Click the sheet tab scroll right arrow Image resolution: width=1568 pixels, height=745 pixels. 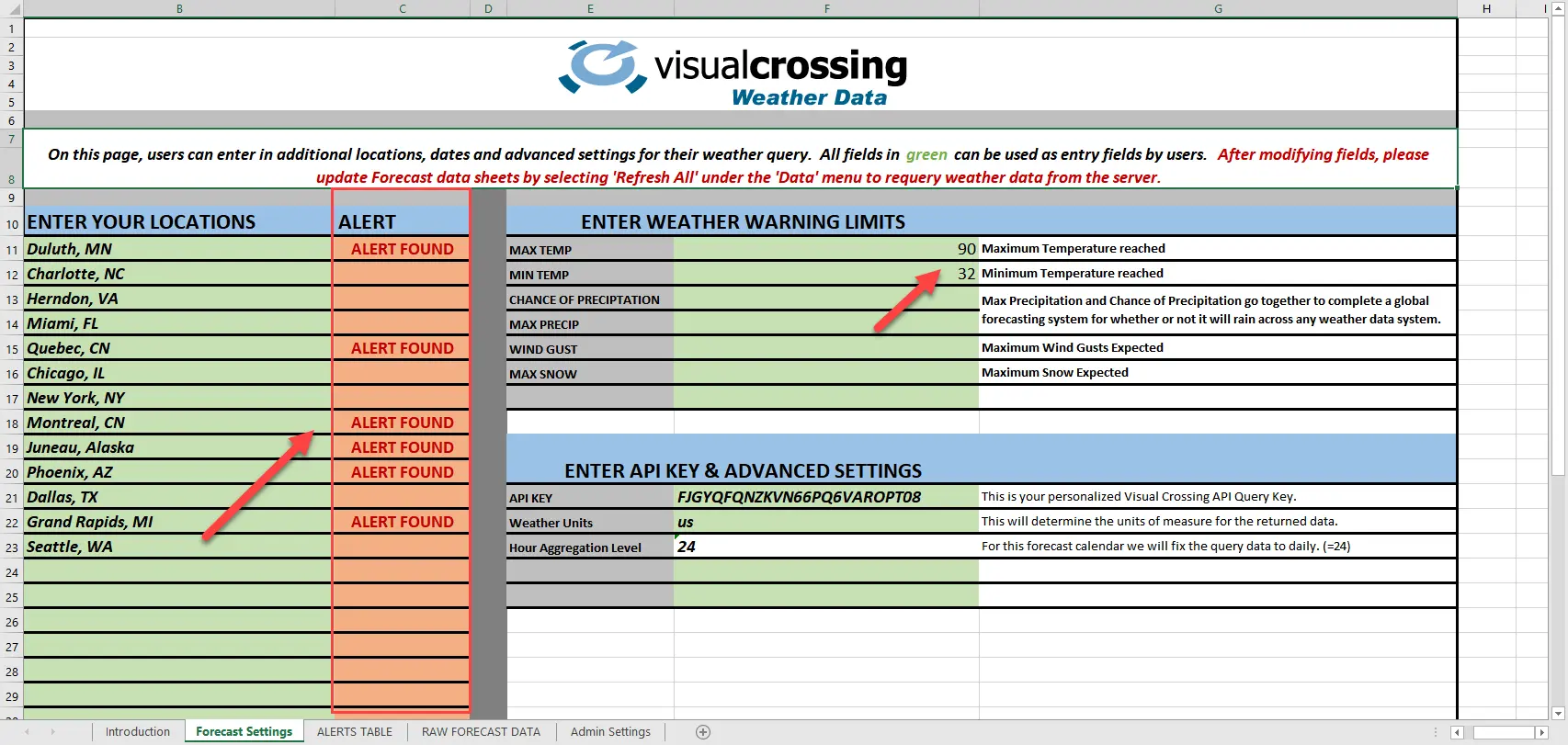pos(52,732)
